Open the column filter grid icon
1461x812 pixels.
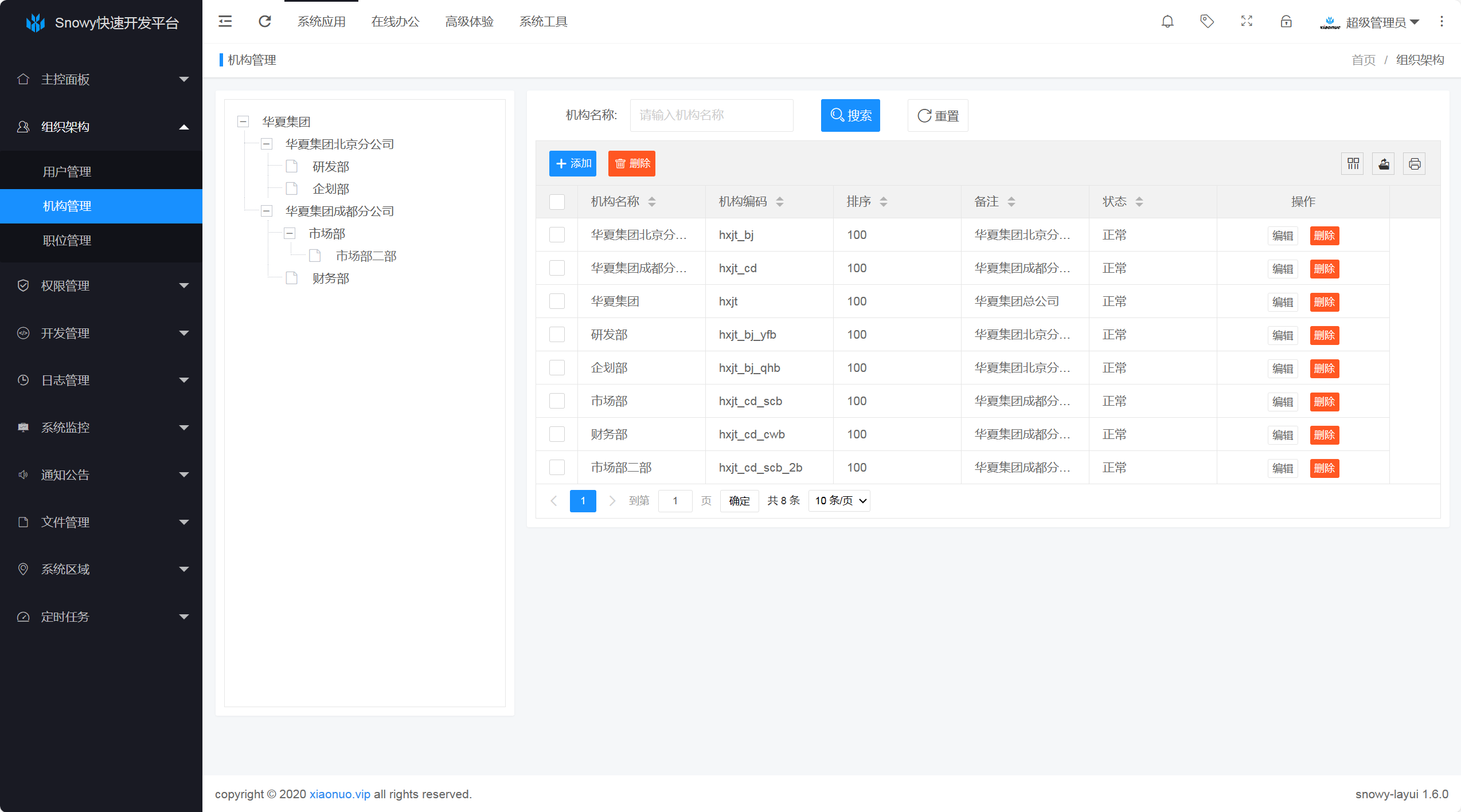pyautogui.click(x=1353, y=164)
